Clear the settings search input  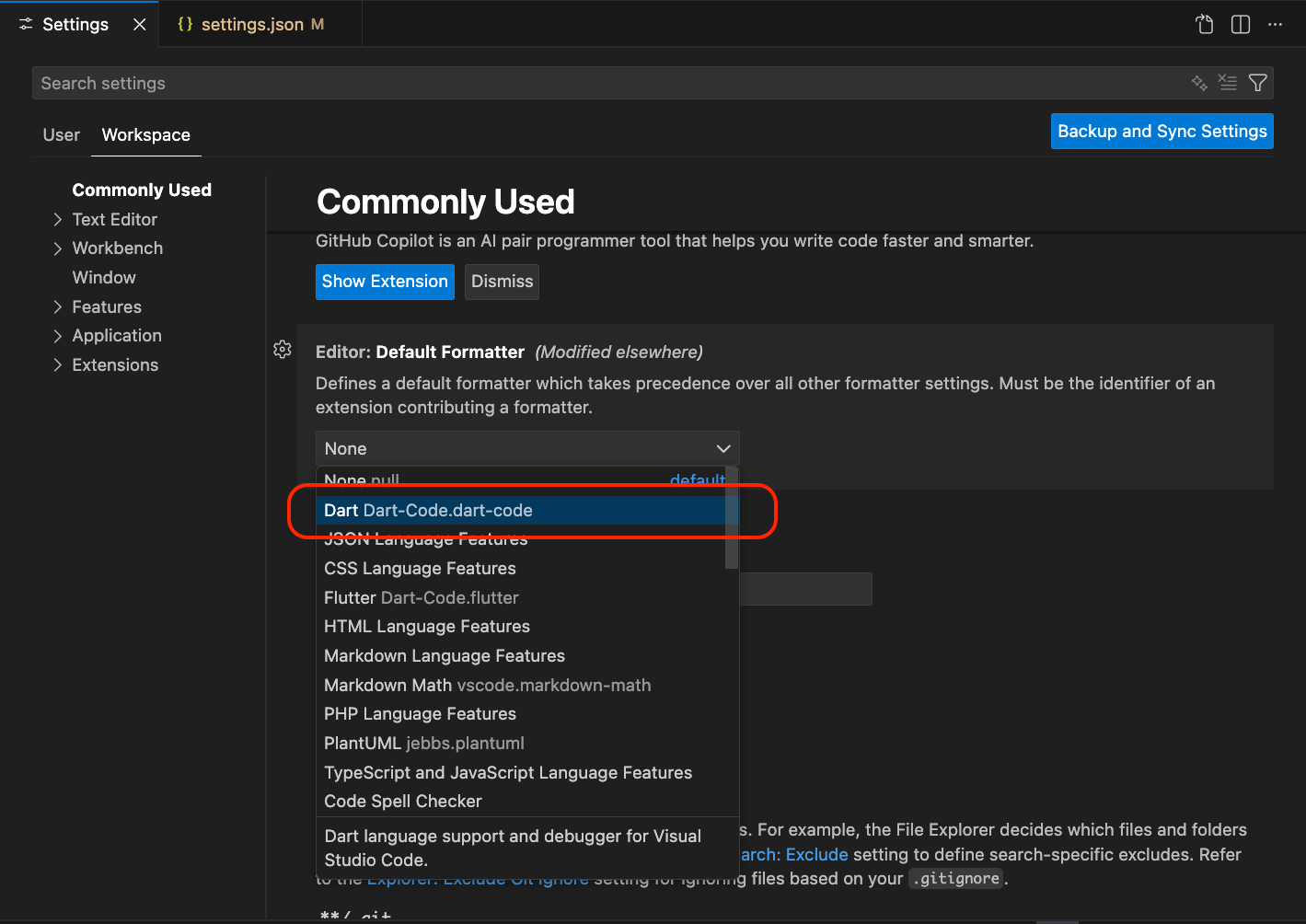point(1228,83)
